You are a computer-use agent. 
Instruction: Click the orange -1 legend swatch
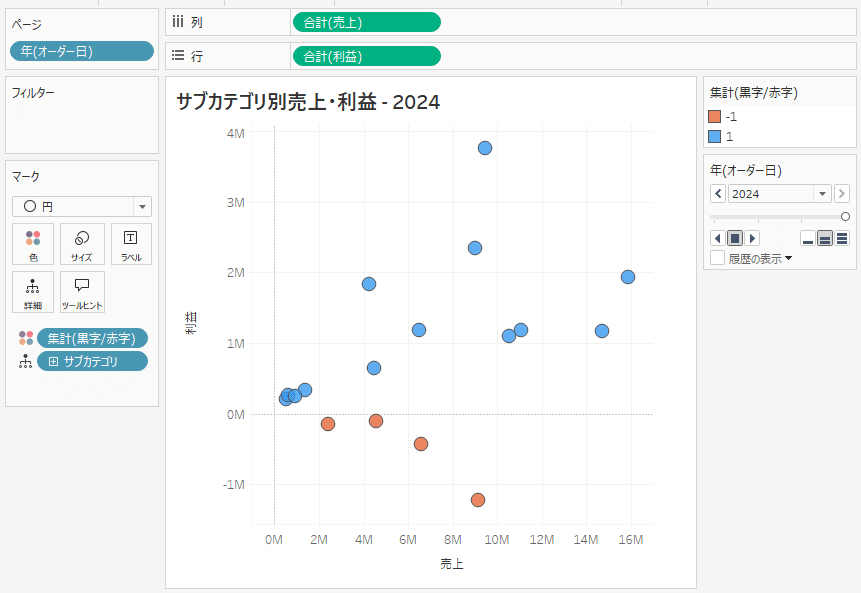715,117
